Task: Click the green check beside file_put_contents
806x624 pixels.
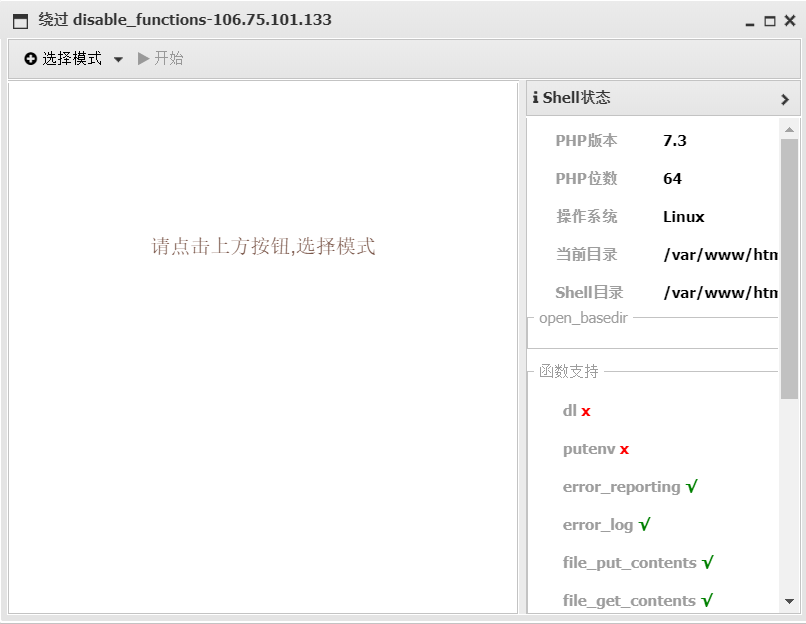Action: tap(708, 562)
